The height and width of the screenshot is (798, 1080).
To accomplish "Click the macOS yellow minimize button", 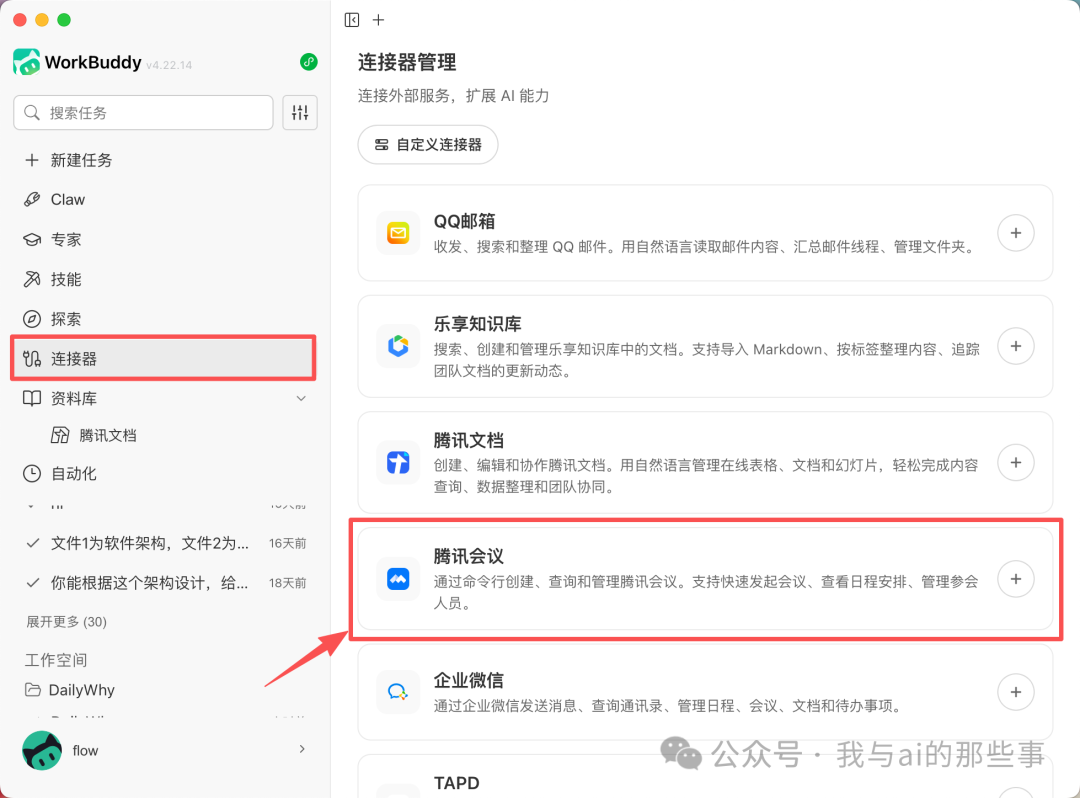I will tap(42, 20).
